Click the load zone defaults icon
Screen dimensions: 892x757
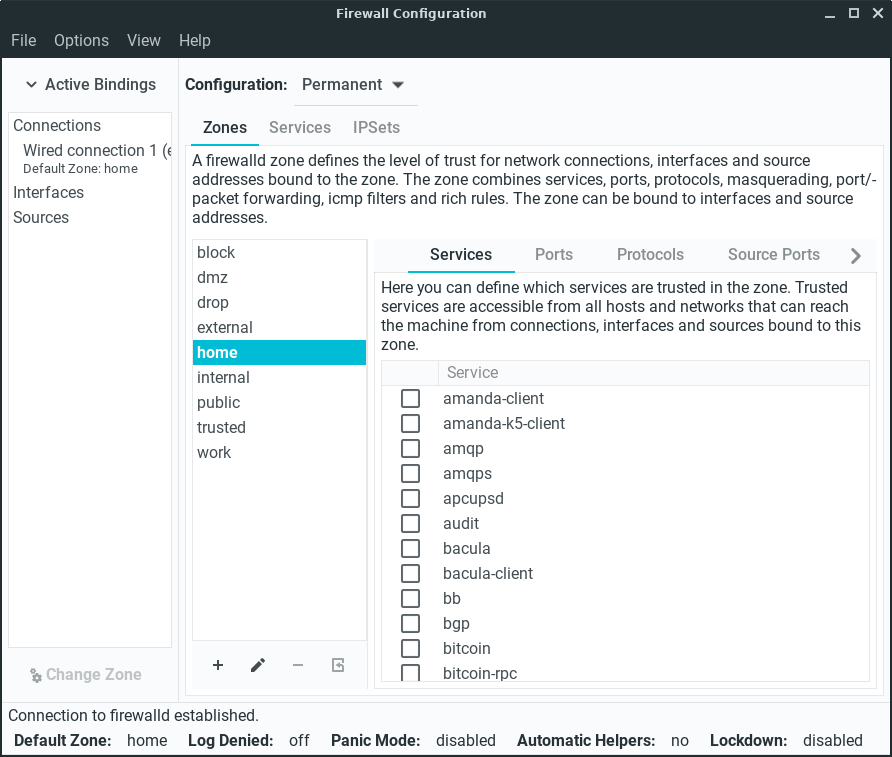(338, 665)
